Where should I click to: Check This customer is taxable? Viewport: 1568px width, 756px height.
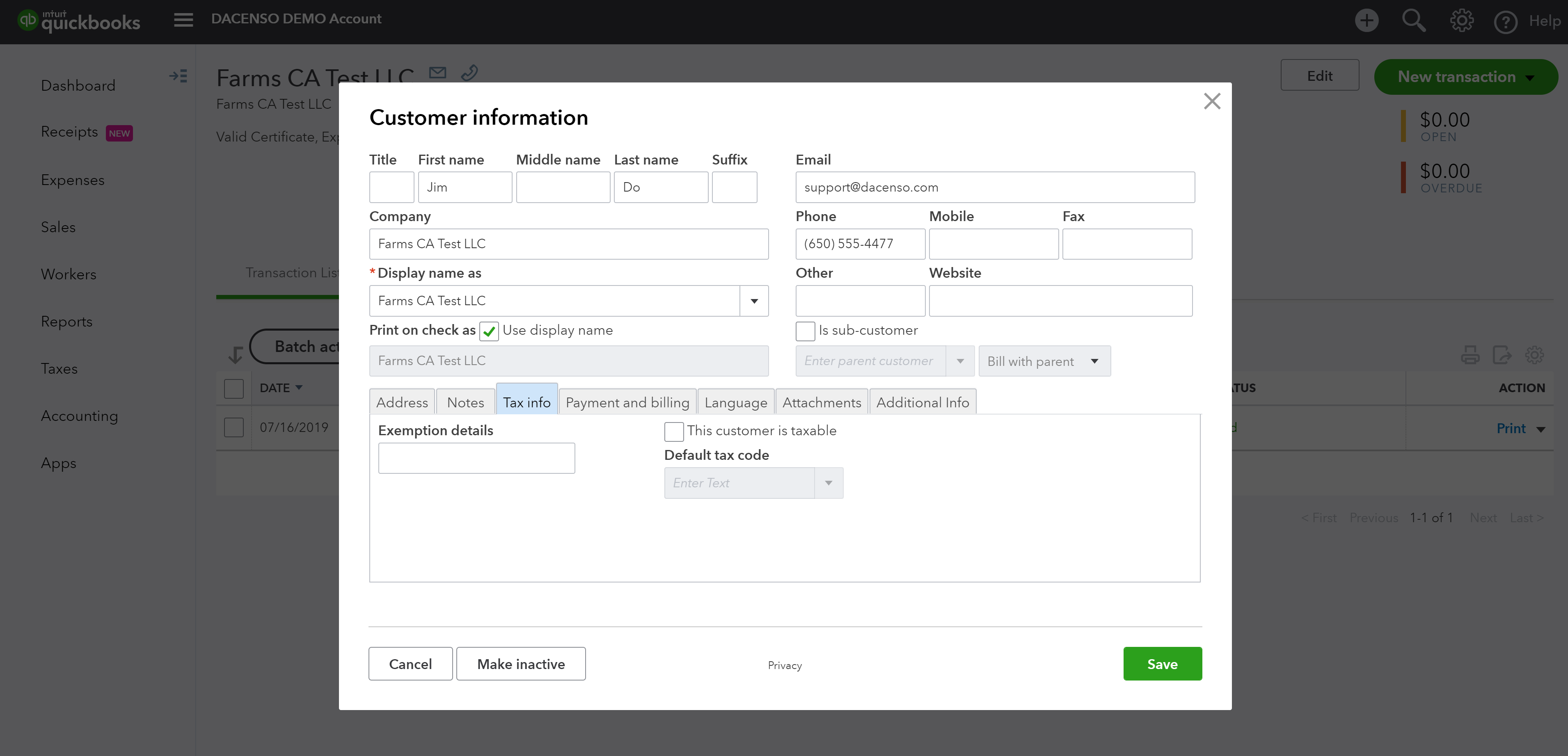(x=674, y=432)
